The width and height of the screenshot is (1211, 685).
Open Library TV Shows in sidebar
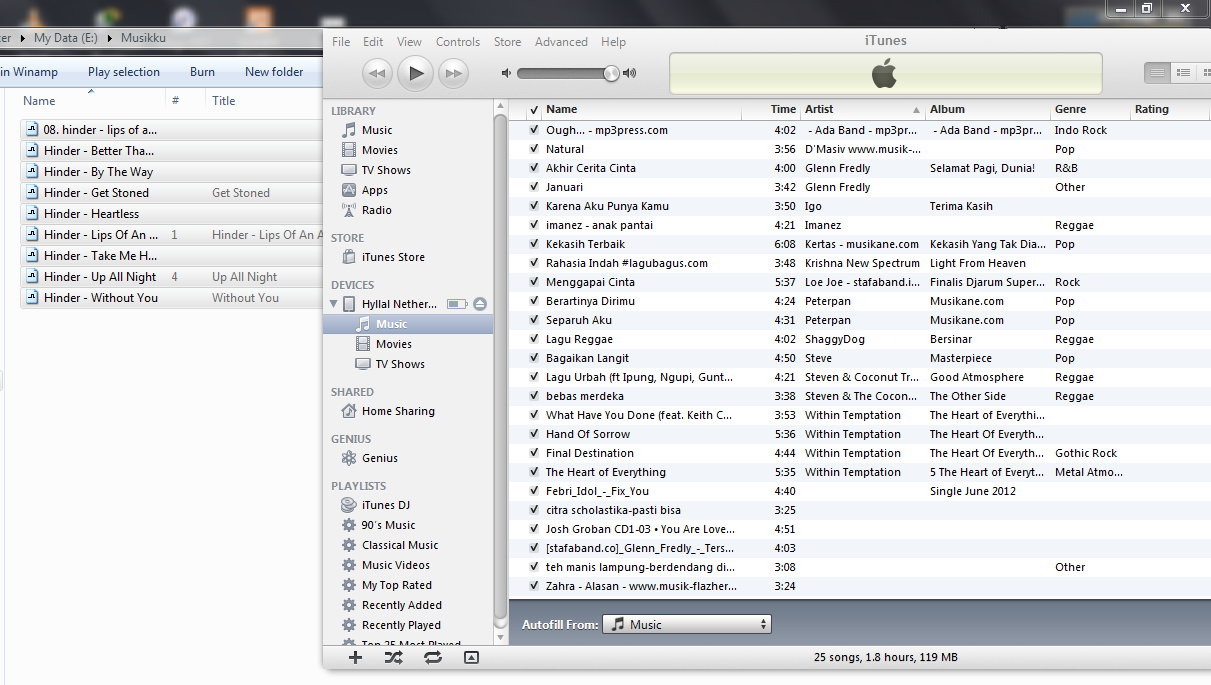[x=386, y=170]
